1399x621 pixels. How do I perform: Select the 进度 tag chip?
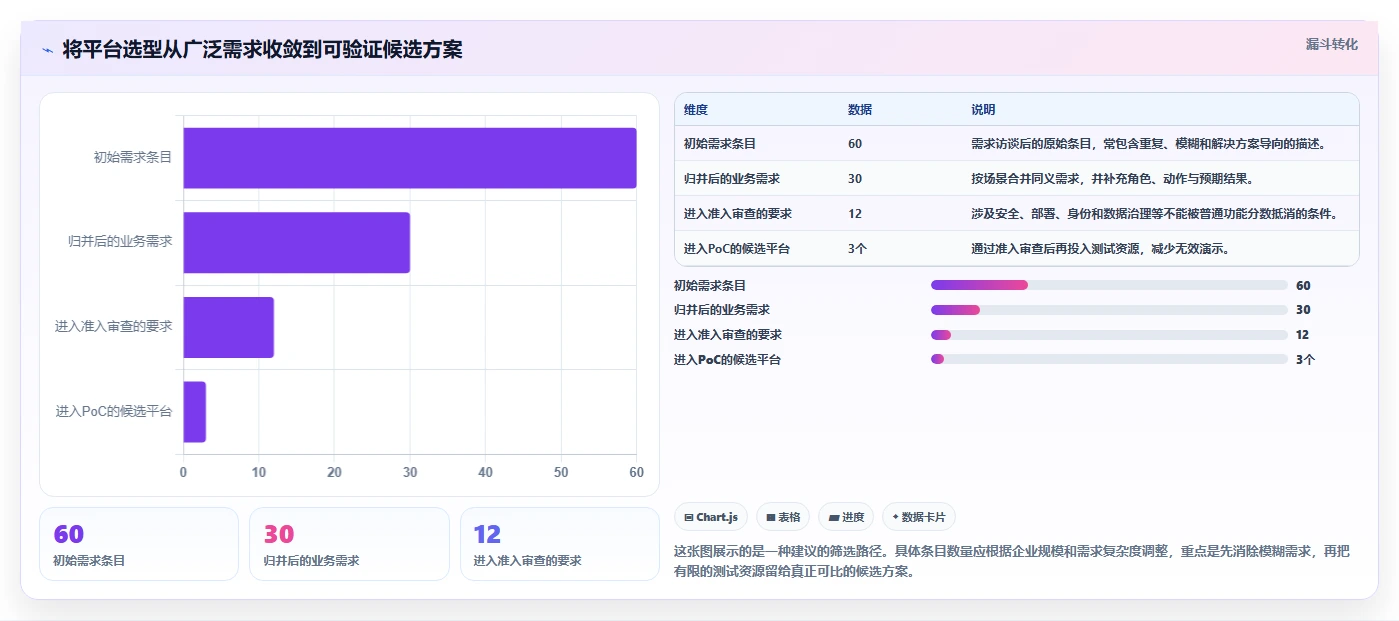pyautogui.click(x=845, y=517)
